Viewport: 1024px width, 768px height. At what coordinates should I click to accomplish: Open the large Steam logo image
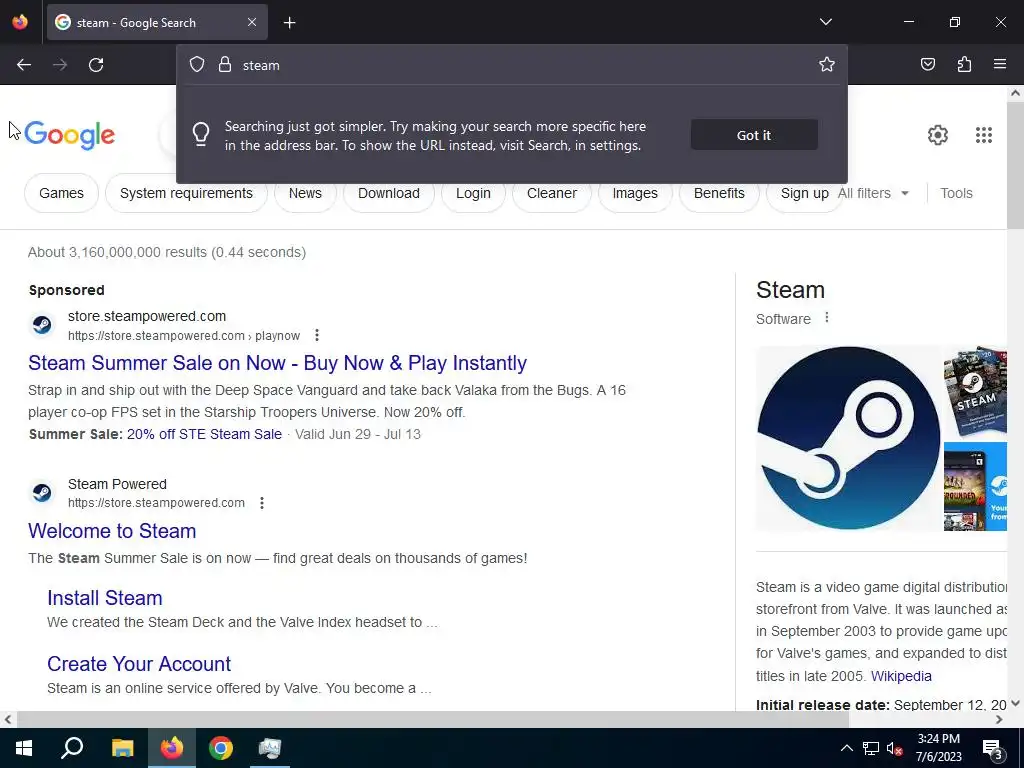[848, 438]
